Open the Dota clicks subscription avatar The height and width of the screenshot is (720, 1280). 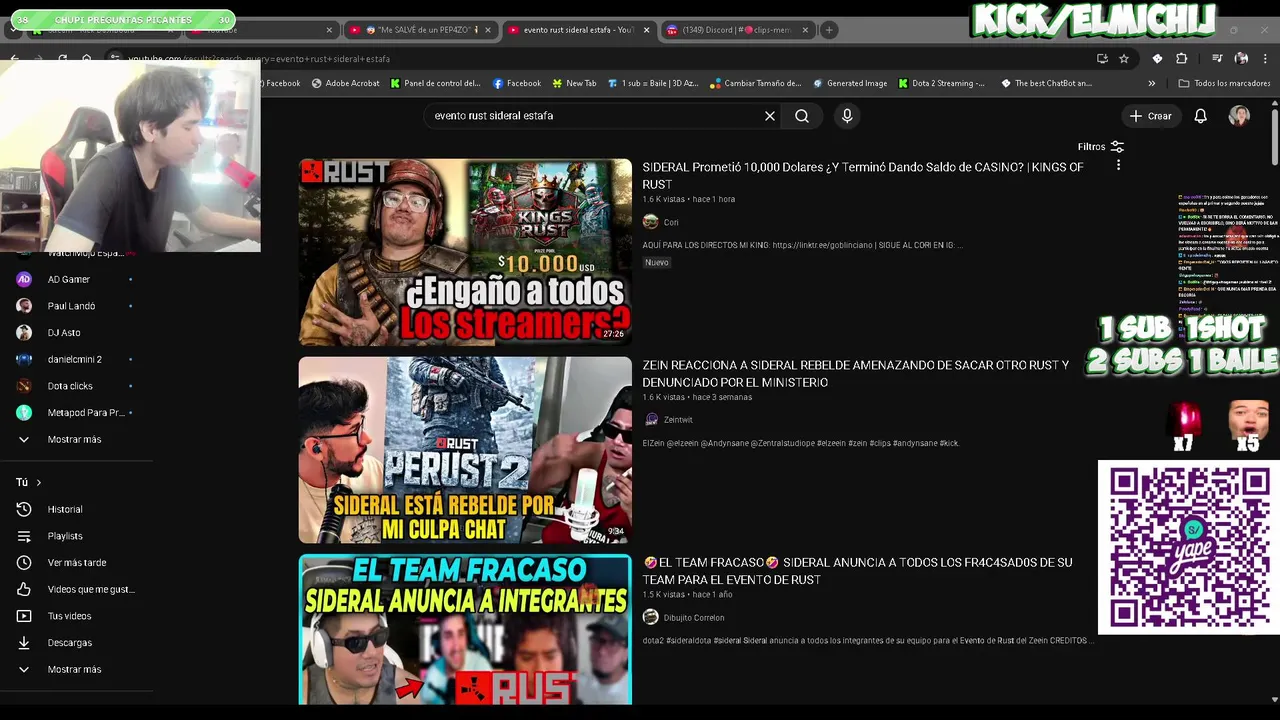24,386
